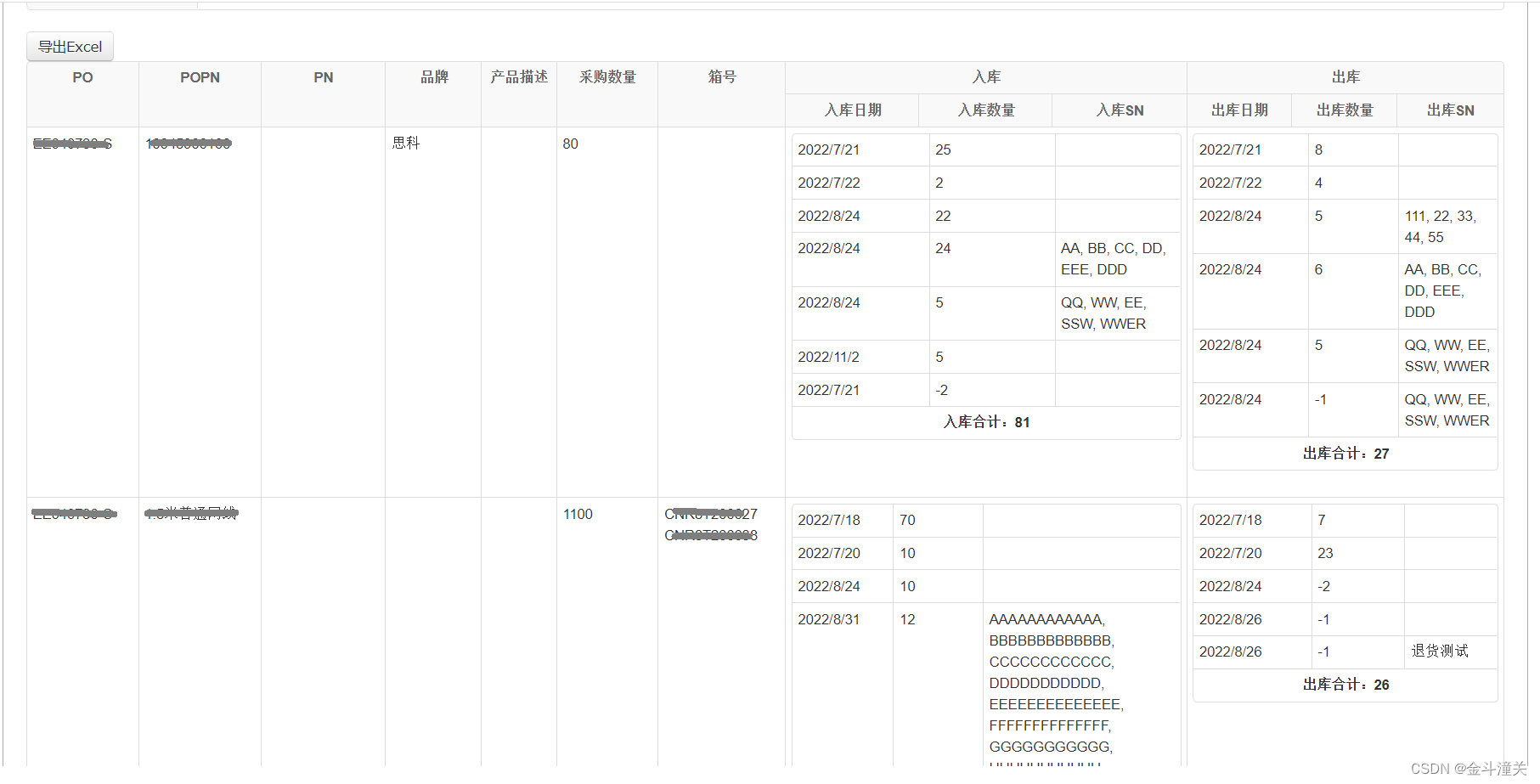Click the PO column header

click(x=82, y=77)
